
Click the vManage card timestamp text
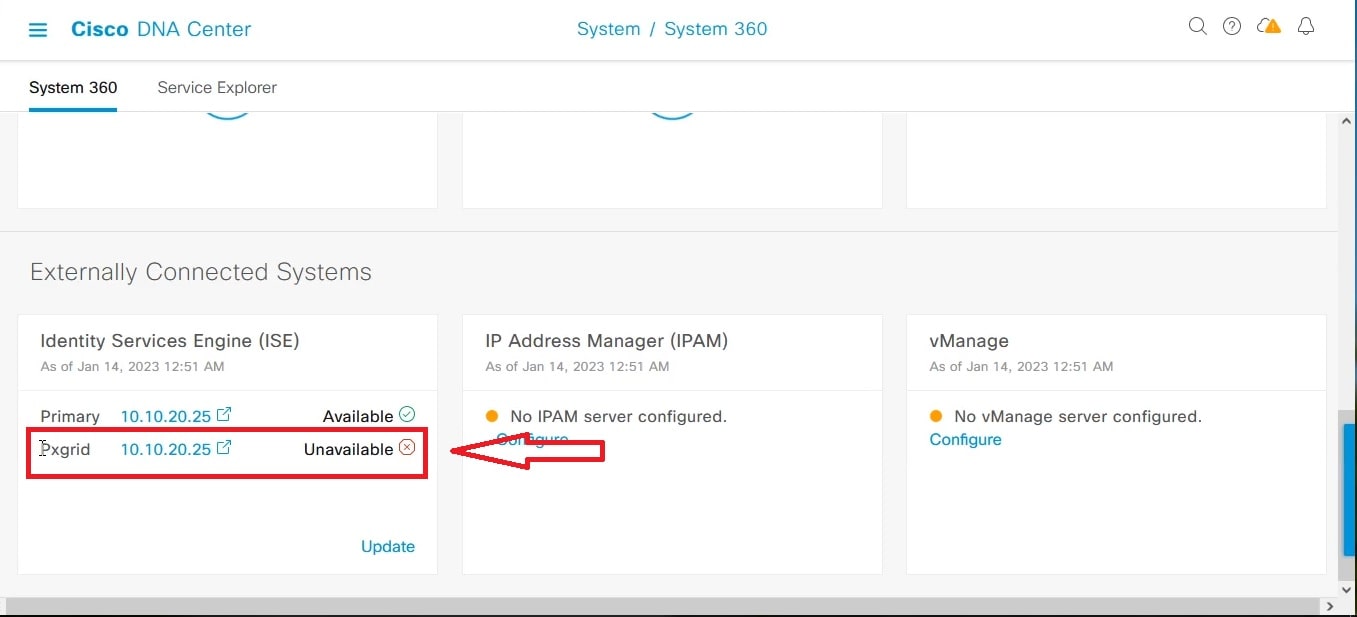pyautogui.click(x=1021, y=366)
